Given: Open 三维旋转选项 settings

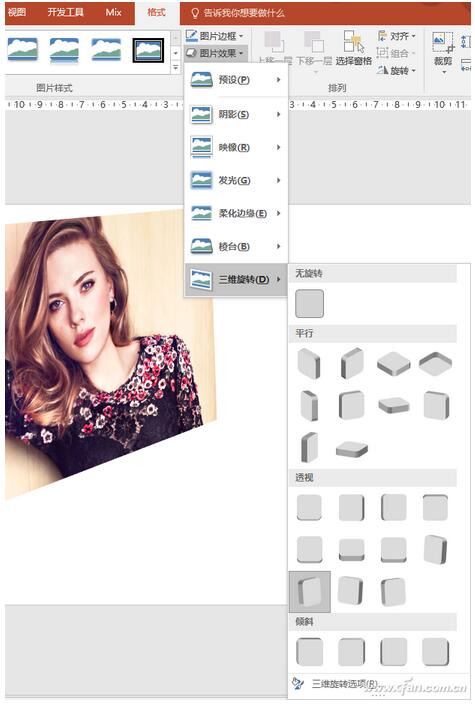Looking at the screenshot, I should [x=379, y=684].
